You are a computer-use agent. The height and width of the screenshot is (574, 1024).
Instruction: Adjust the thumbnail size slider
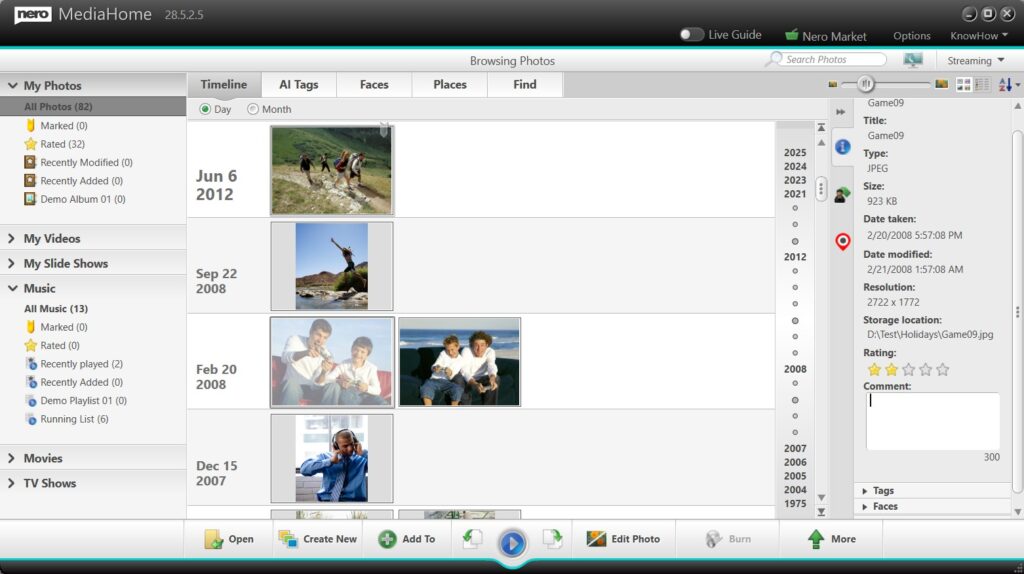(x=866, y=84)
